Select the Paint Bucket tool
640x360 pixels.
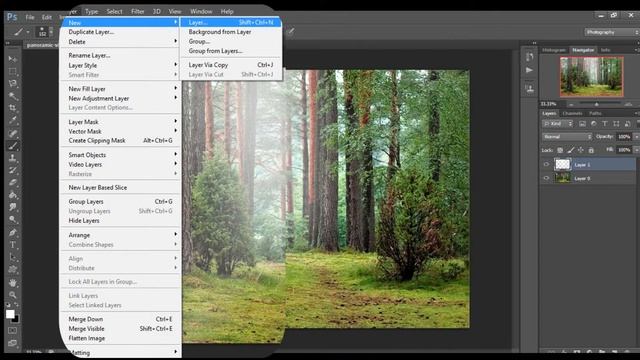13,195
